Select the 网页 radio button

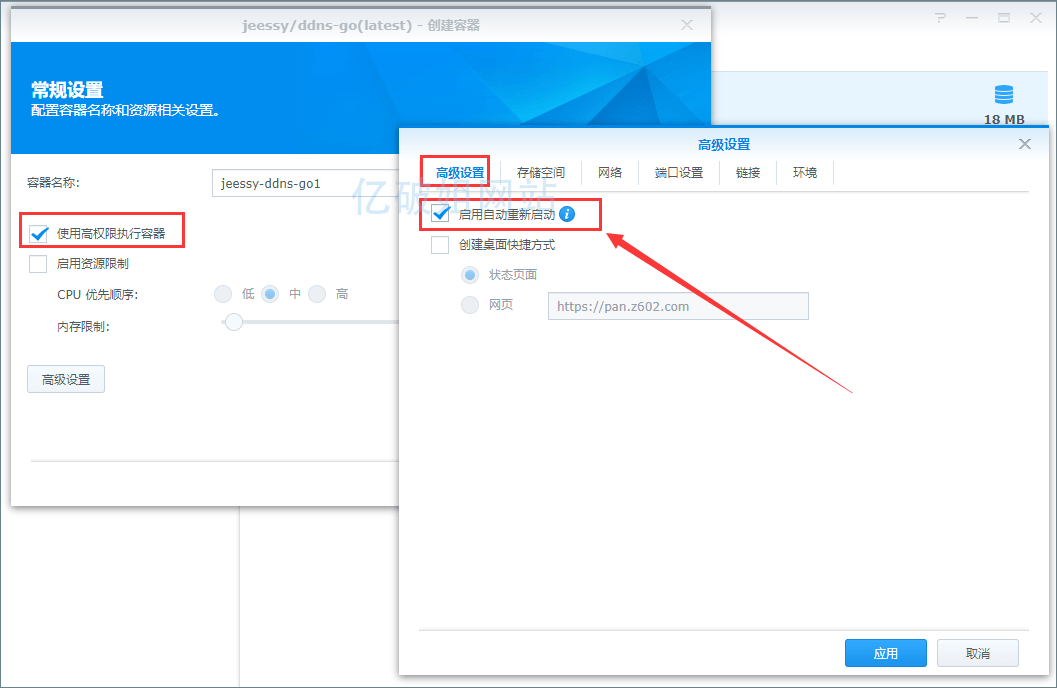469,305
